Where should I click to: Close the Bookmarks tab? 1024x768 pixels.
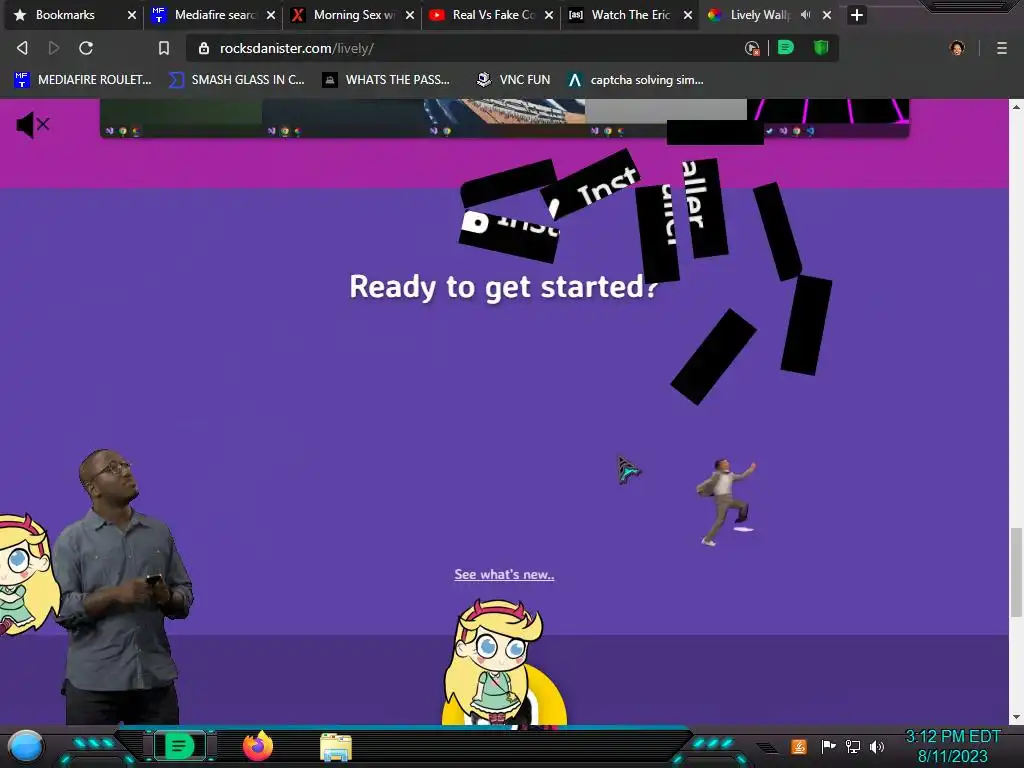tap(131, 15)
